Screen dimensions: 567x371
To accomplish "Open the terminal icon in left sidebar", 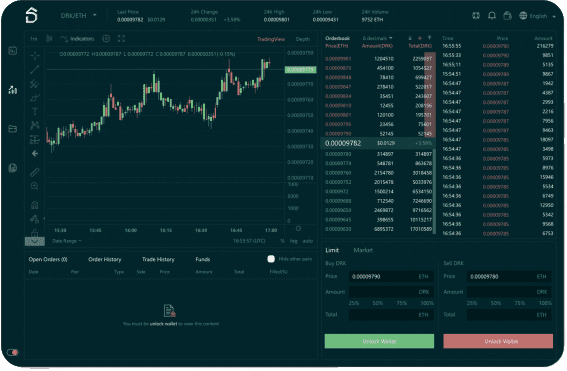I will 13,51.
